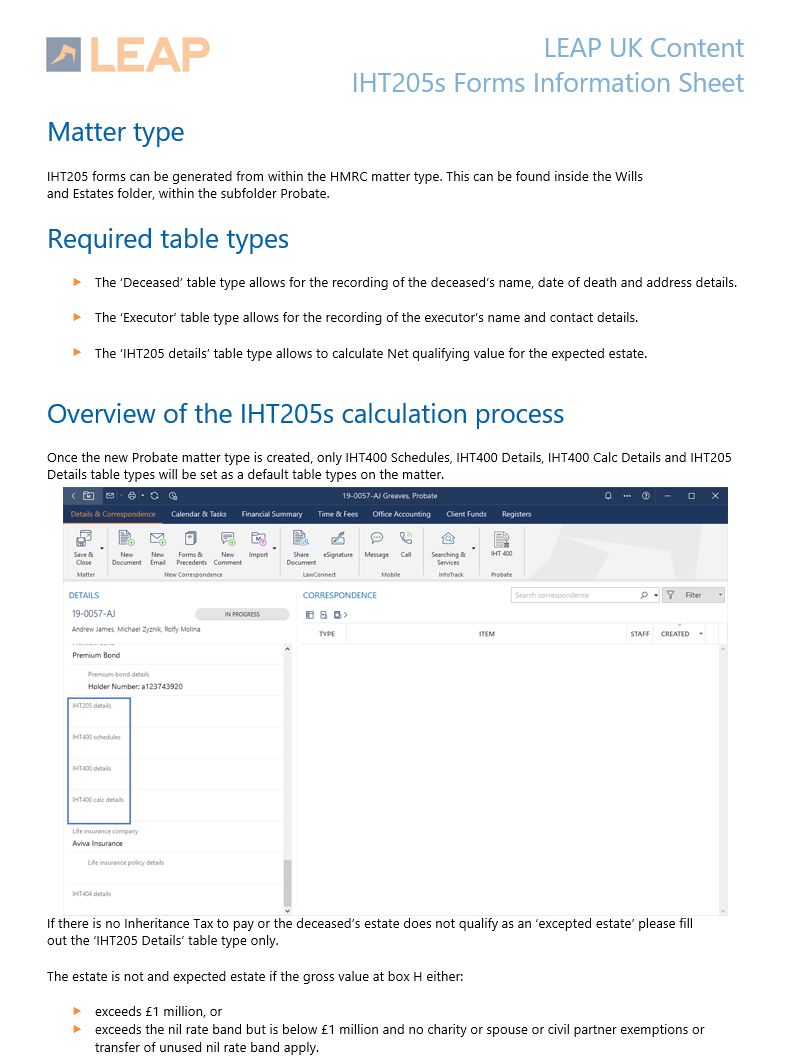Send a Message from the ribbon
Screen dimensions: 791x1061
tap(376, 541)
